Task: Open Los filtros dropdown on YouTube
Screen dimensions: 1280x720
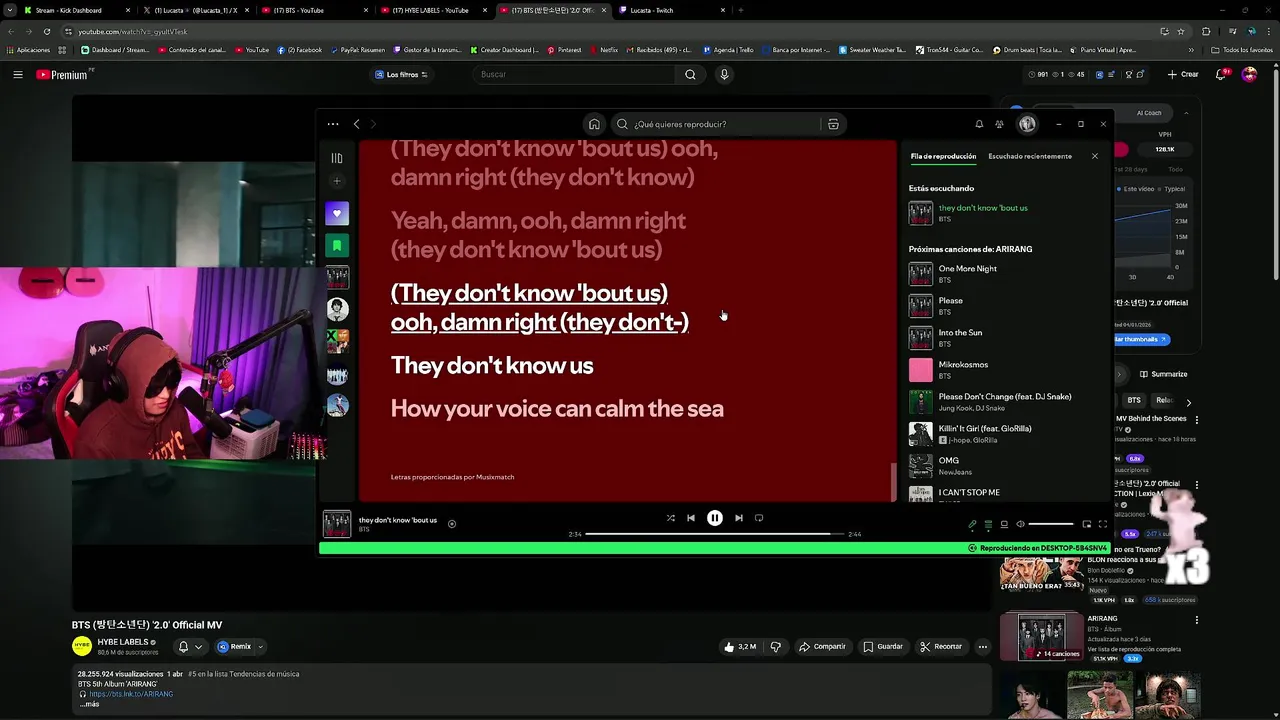Action: 401,74
